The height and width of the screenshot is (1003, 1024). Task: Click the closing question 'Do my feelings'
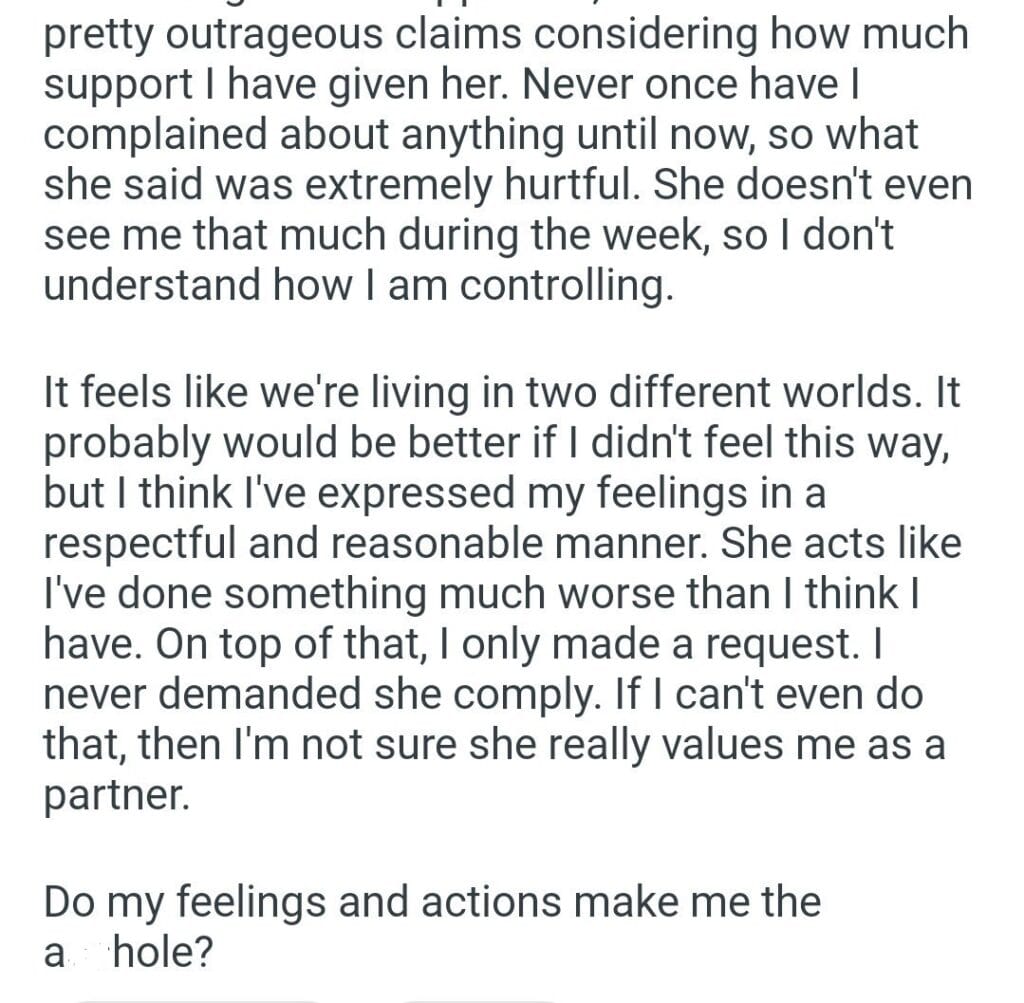tap(430, 925)
